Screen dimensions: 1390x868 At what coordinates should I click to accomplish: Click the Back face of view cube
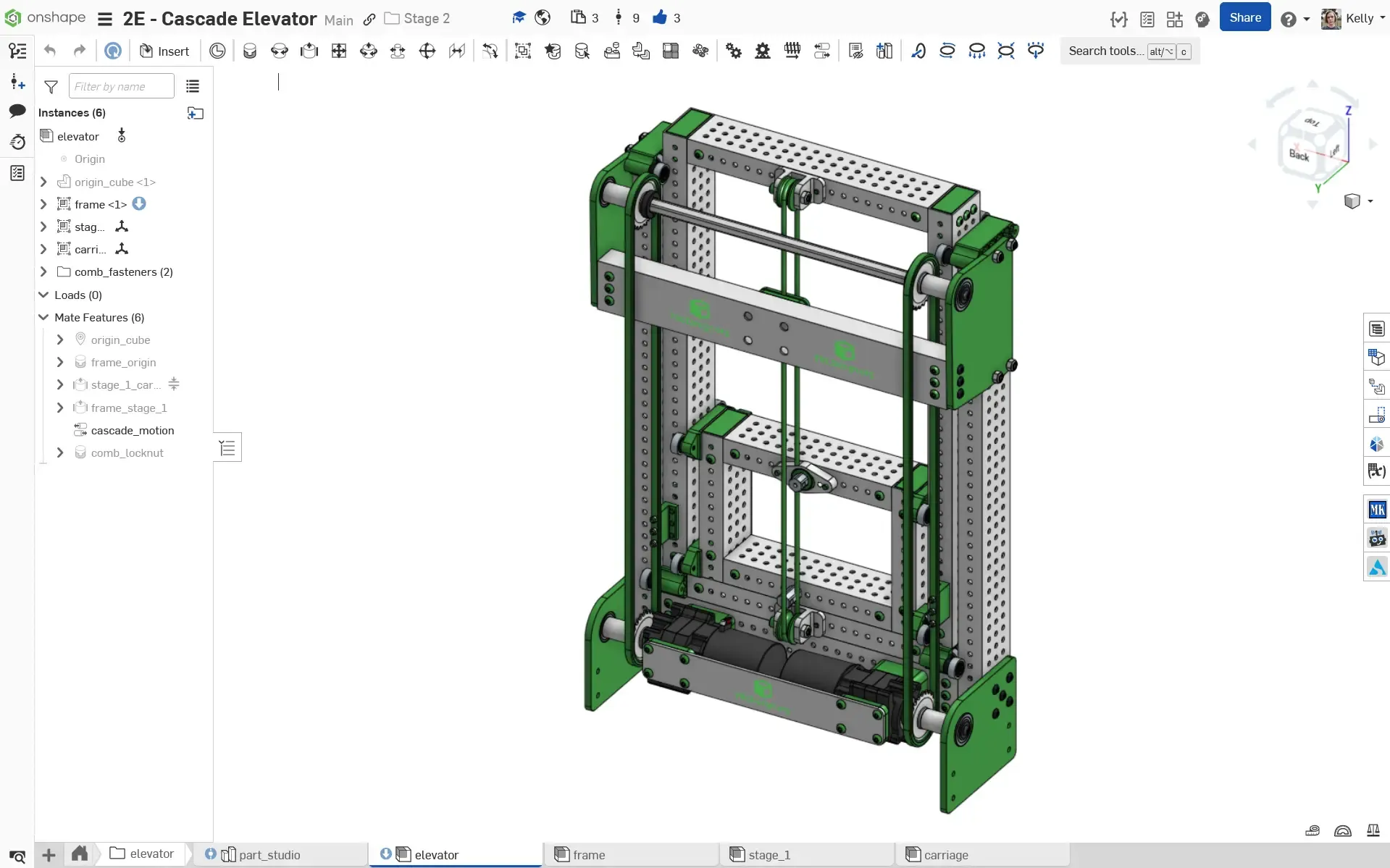(1299, 155)
